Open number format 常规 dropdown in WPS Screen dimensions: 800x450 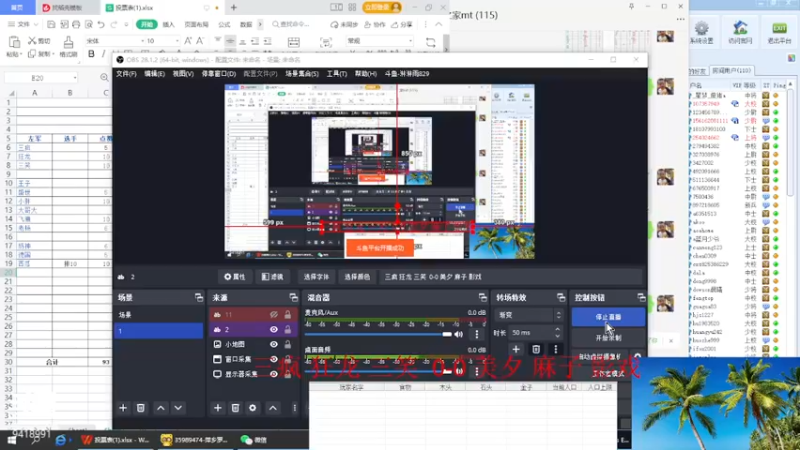[410, 41]
